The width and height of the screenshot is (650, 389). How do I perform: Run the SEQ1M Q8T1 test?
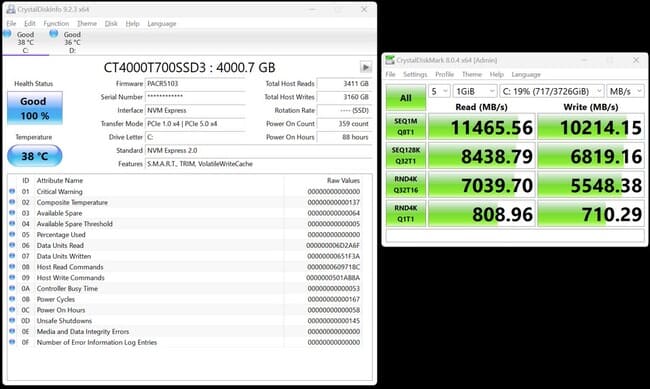[x=405, y=126]
